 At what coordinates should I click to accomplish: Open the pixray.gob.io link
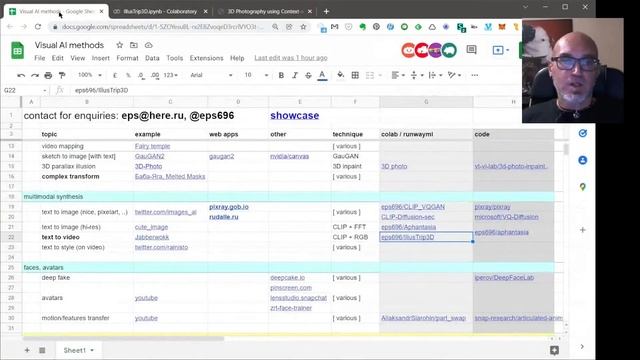(x=229, y=207)
